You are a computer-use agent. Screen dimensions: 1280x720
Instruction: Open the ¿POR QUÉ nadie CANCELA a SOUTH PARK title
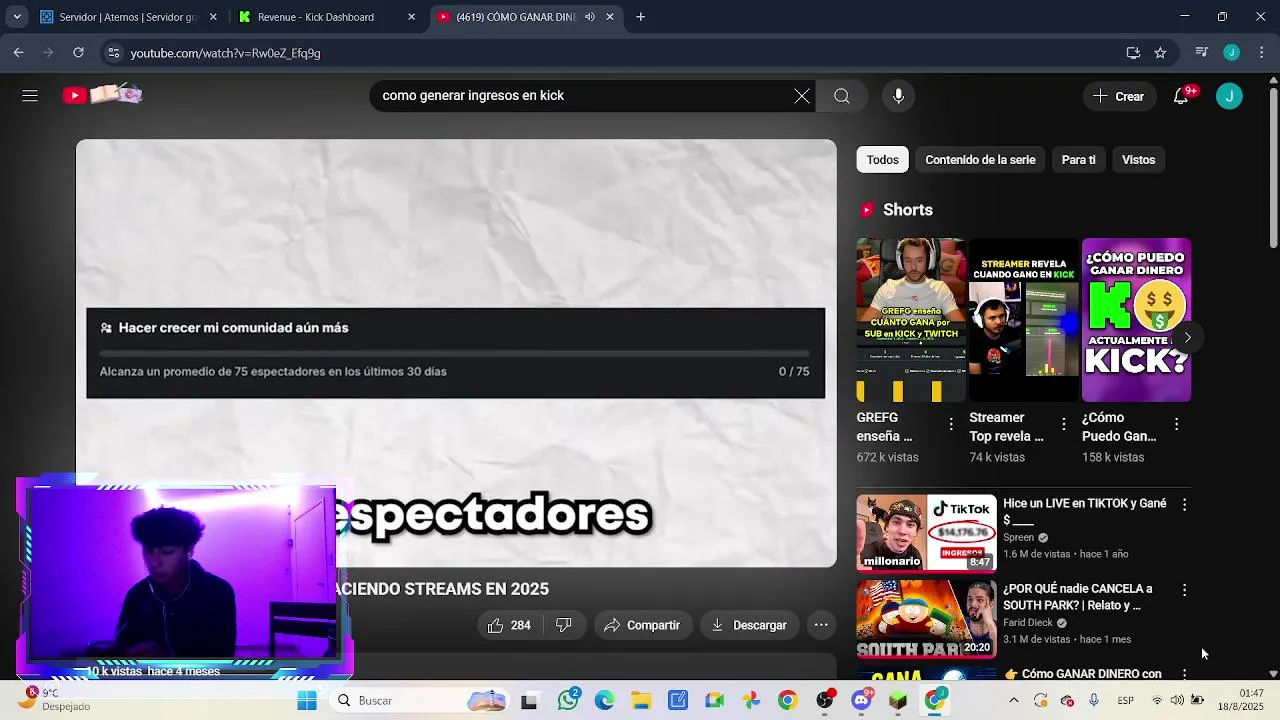[x=1077, y=597]
